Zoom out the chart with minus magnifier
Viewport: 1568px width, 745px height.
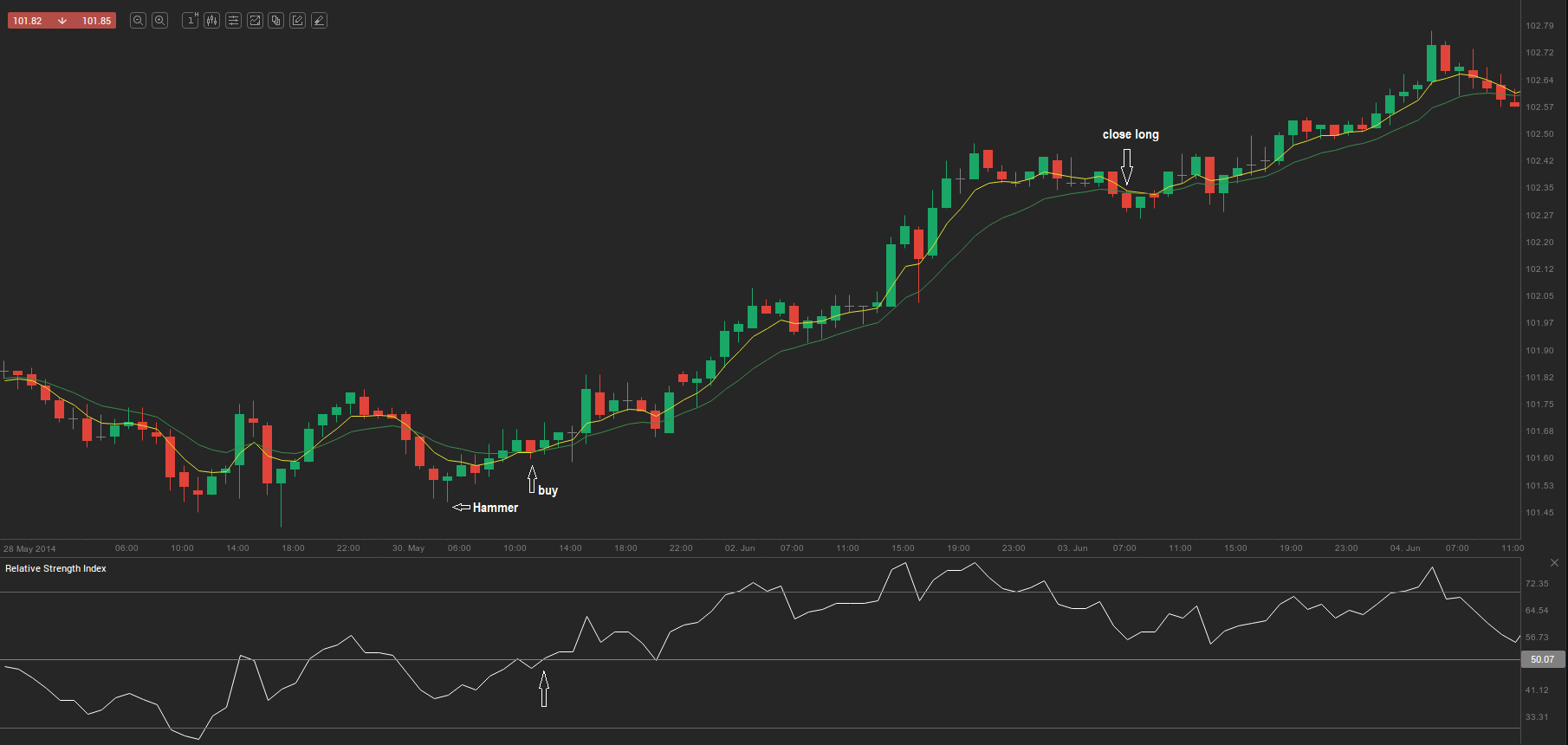tap(138, 21)
